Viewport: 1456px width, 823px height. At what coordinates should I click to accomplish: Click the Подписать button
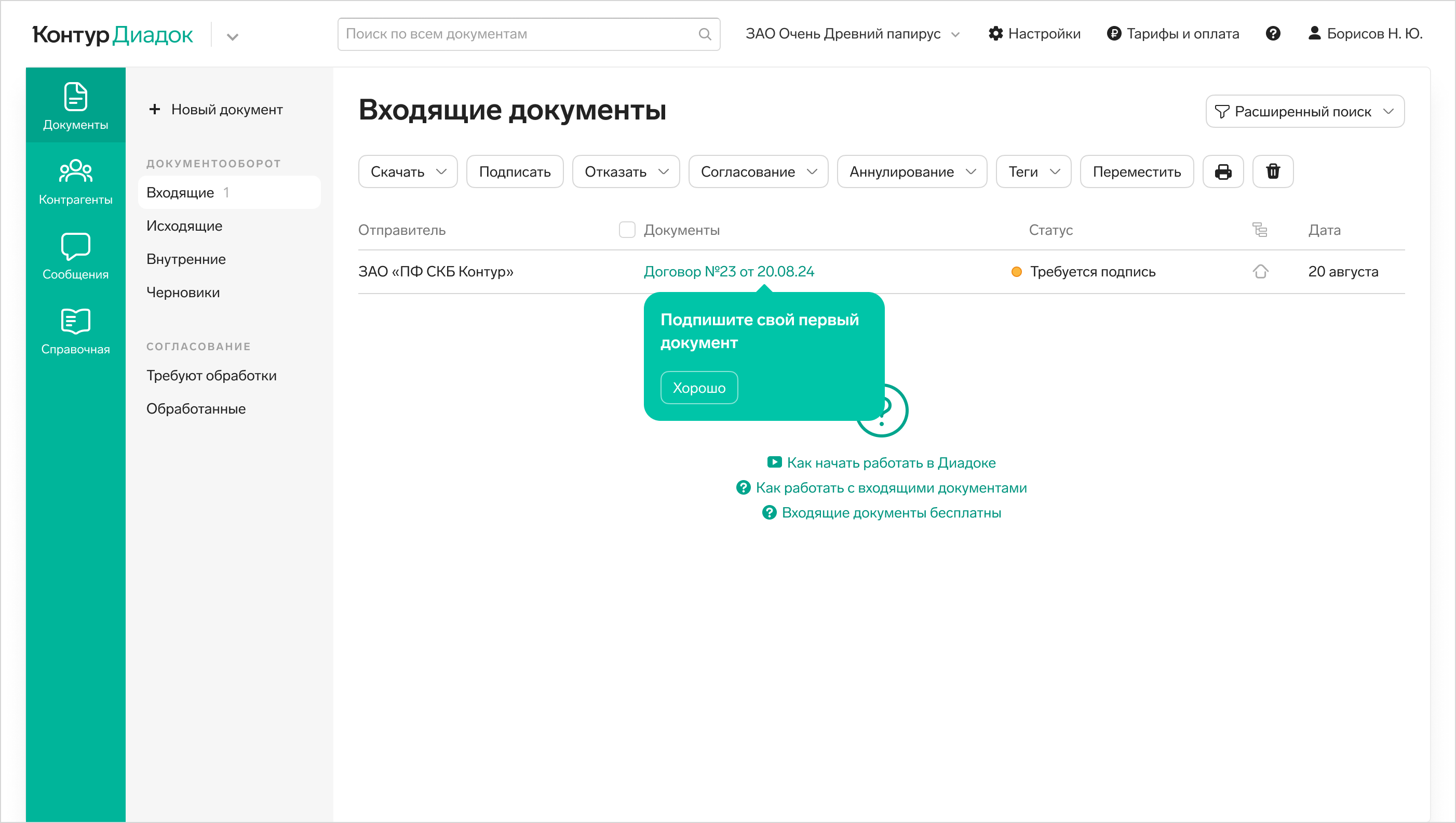[x=515, y=171]
